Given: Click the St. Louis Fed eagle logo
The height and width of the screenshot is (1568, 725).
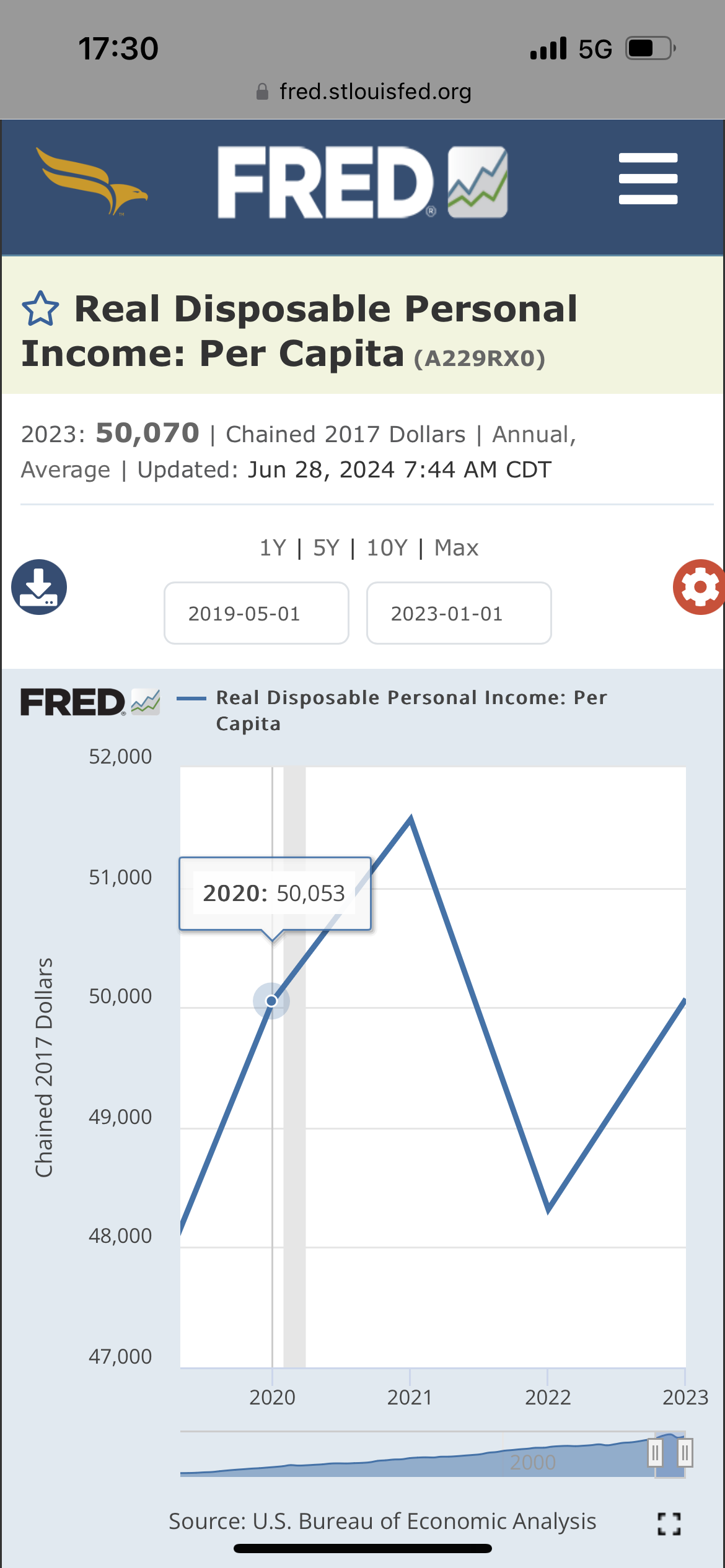Looking at the screenshot, I should coord(92,181).
